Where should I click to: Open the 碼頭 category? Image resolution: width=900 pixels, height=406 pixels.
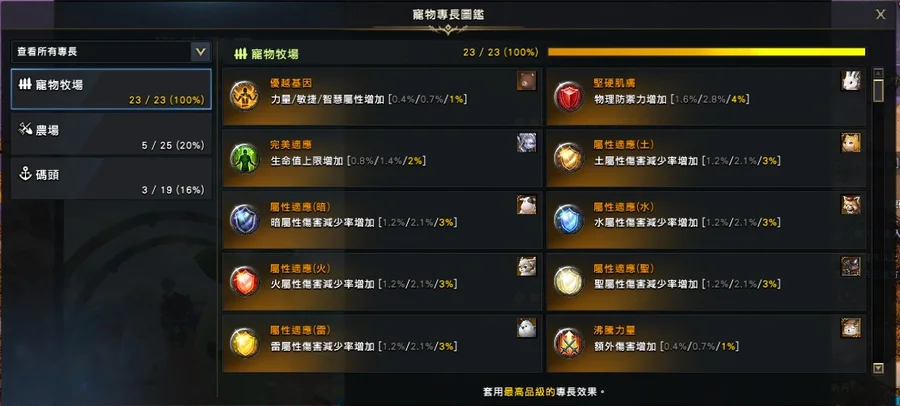111,179
